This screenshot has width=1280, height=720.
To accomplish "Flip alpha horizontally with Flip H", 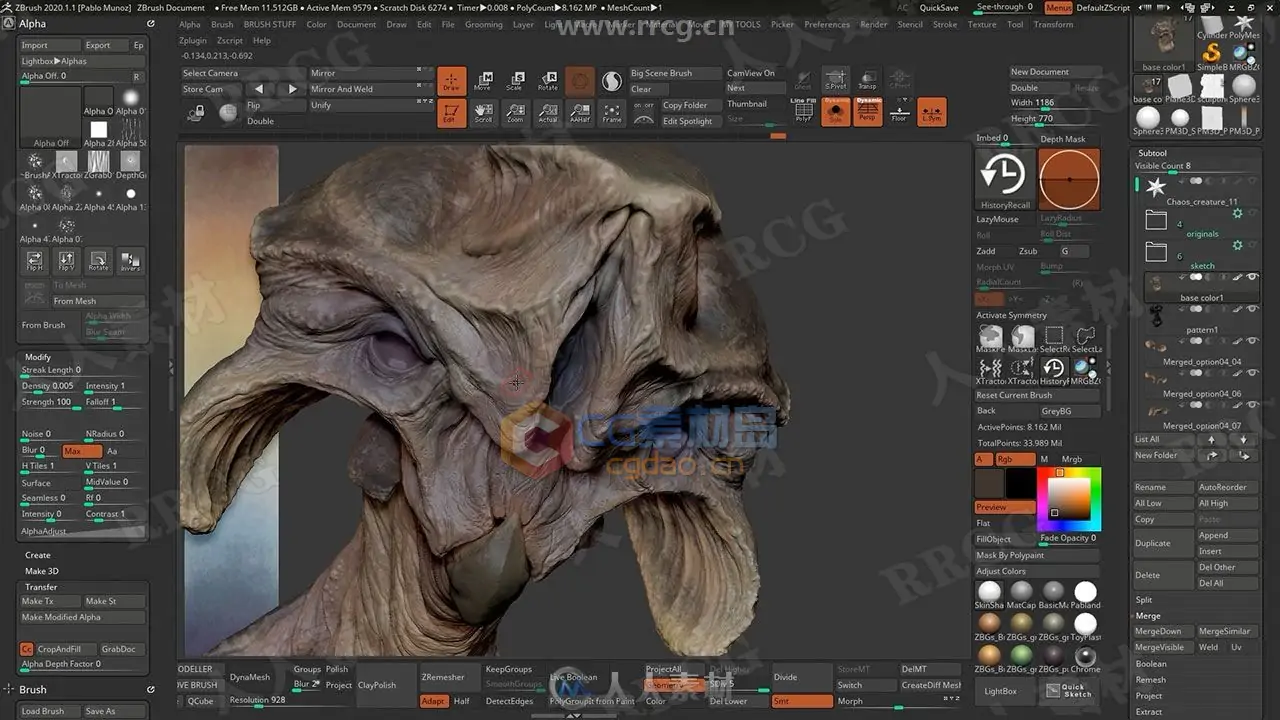I will (35, 261).
